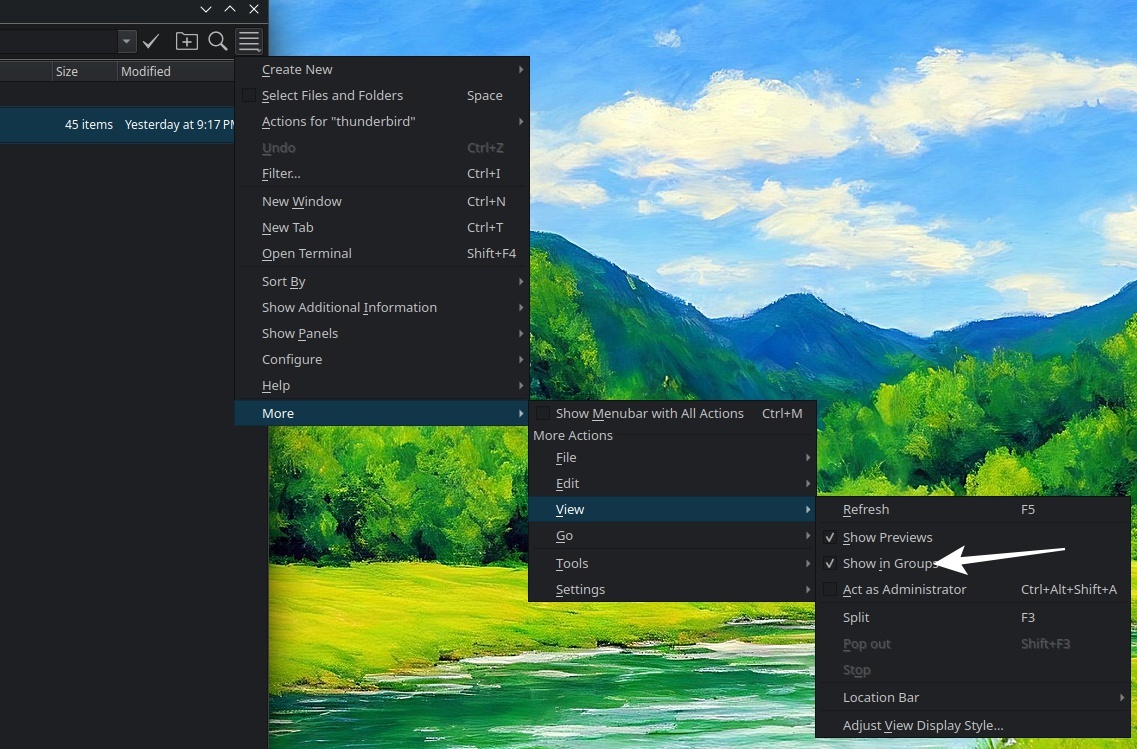Click the search magnifier icon
This screenshot has width=1137, height=749.
point(218,41)
